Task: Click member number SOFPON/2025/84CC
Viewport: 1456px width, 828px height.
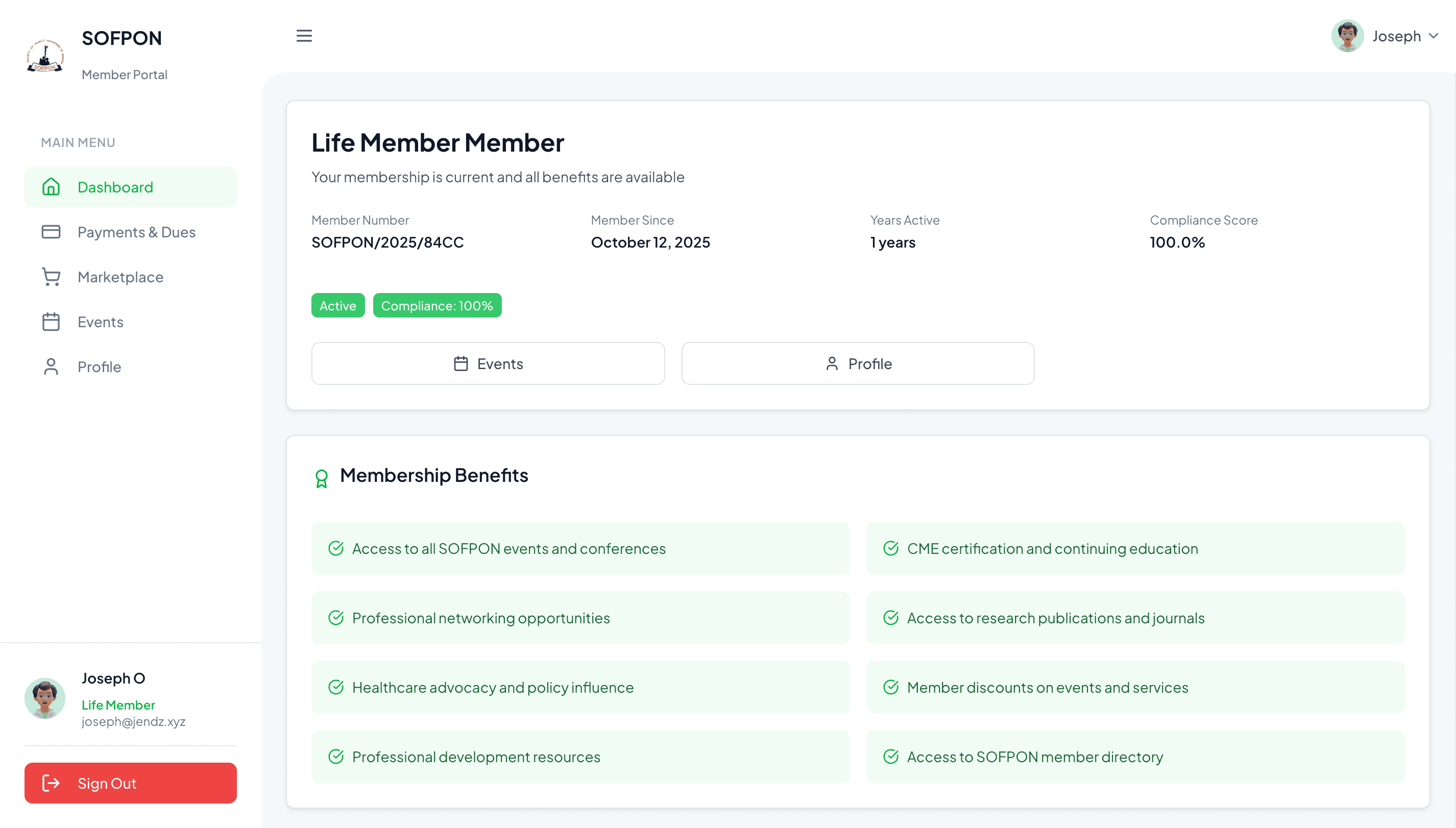Action: [387, 242]
